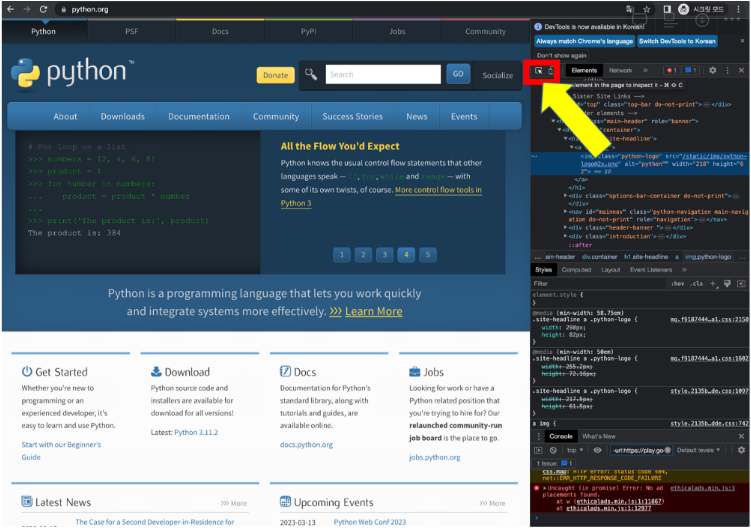Open the Event Listeners tab
The height and width of the screenshot is (528, 751).
tap(651, 270)
